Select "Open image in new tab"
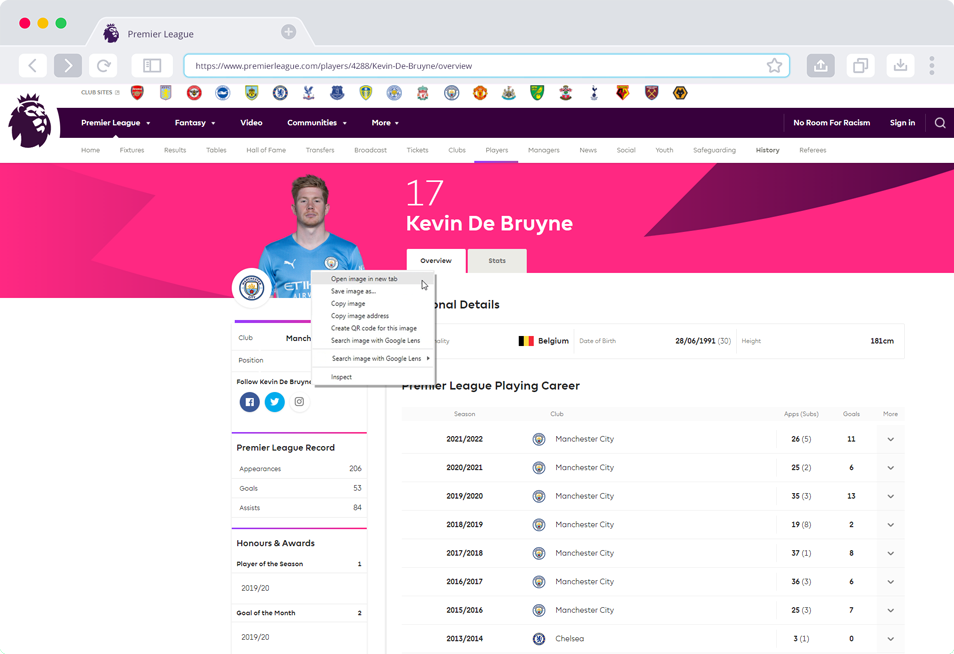The height and width of the screenshot is (654, 954). pyautogui.click(x=364, y=279)
